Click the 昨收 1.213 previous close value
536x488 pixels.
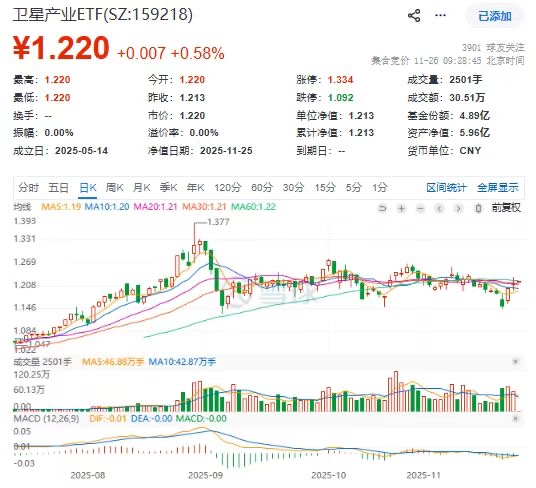192,98
